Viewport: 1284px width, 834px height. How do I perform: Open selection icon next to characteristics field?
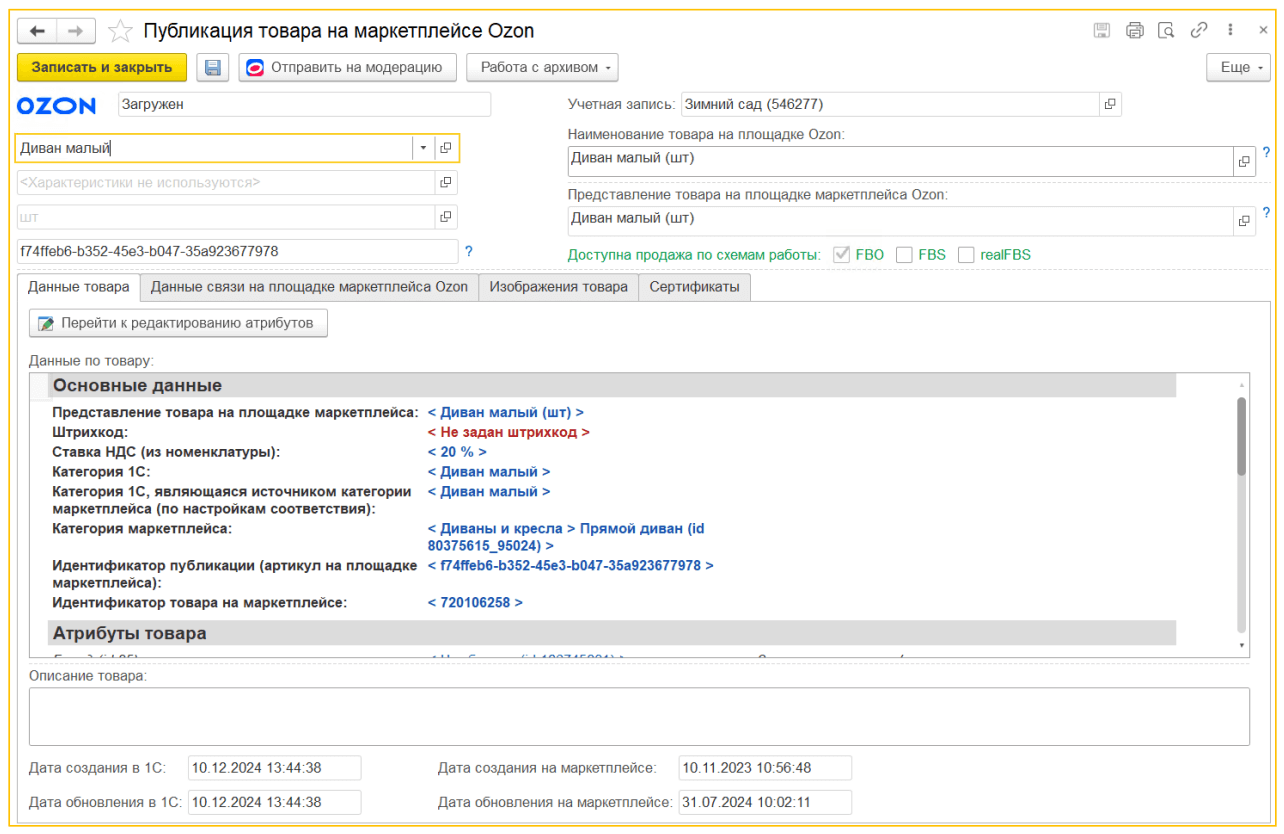coord(445,182)
